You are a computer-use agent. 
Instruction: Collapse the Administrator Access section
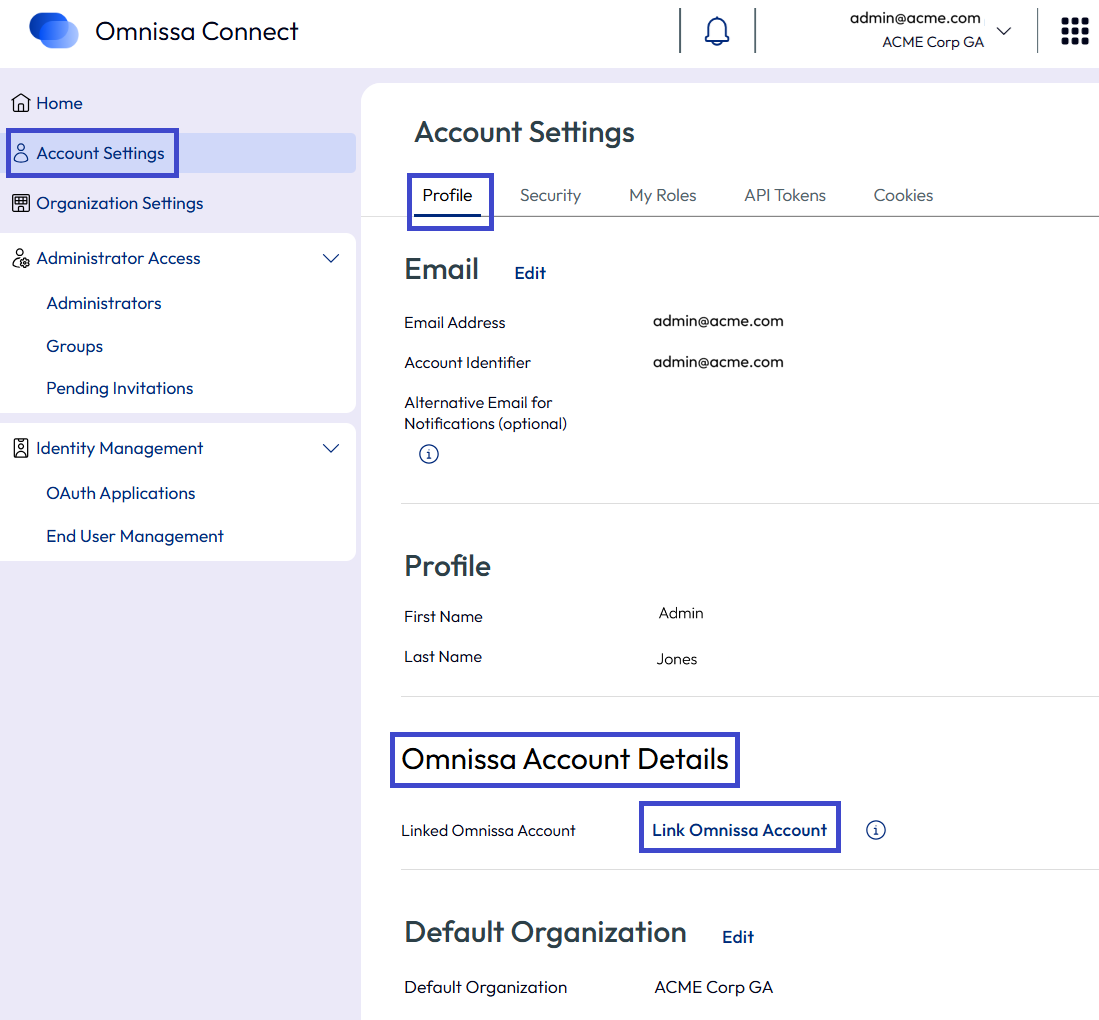pos(331,258)
